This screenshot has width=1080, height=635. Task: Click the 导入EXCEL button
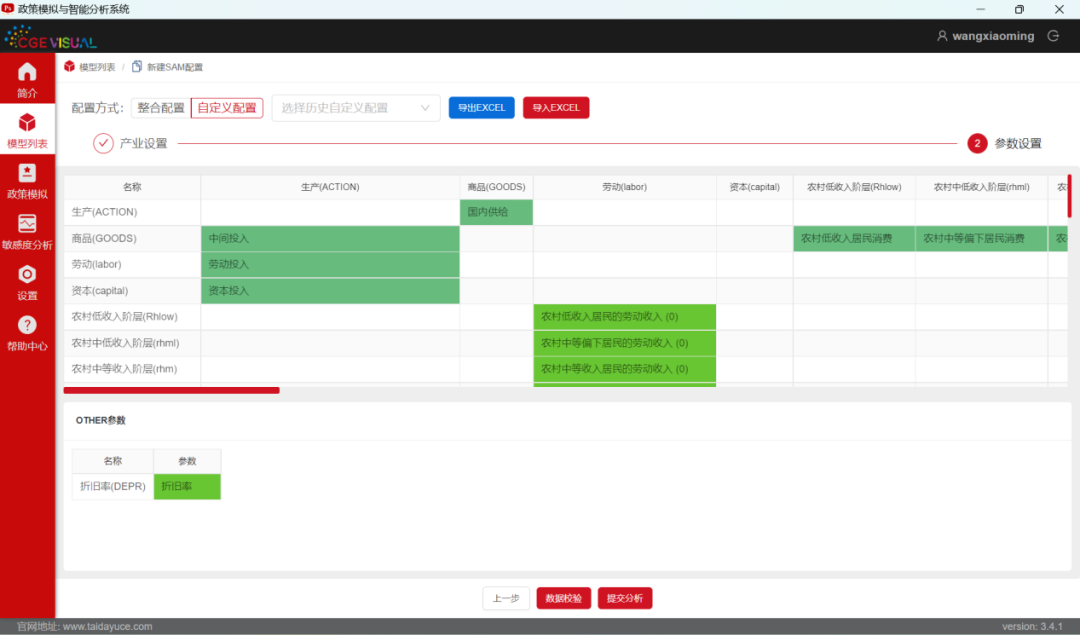pos(556,107)
